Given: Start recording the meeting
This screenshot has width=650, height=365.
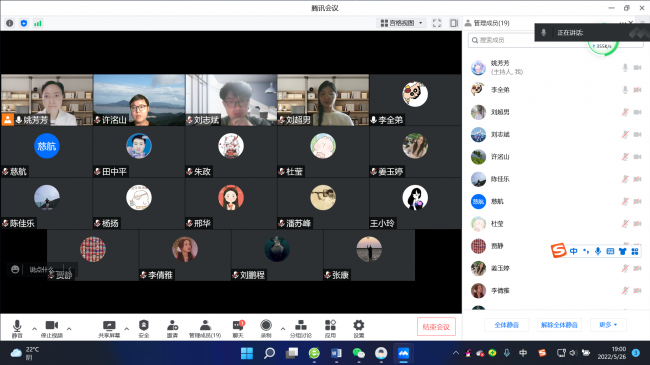Looking at the screenshot, I should click(x=266, y=329).
